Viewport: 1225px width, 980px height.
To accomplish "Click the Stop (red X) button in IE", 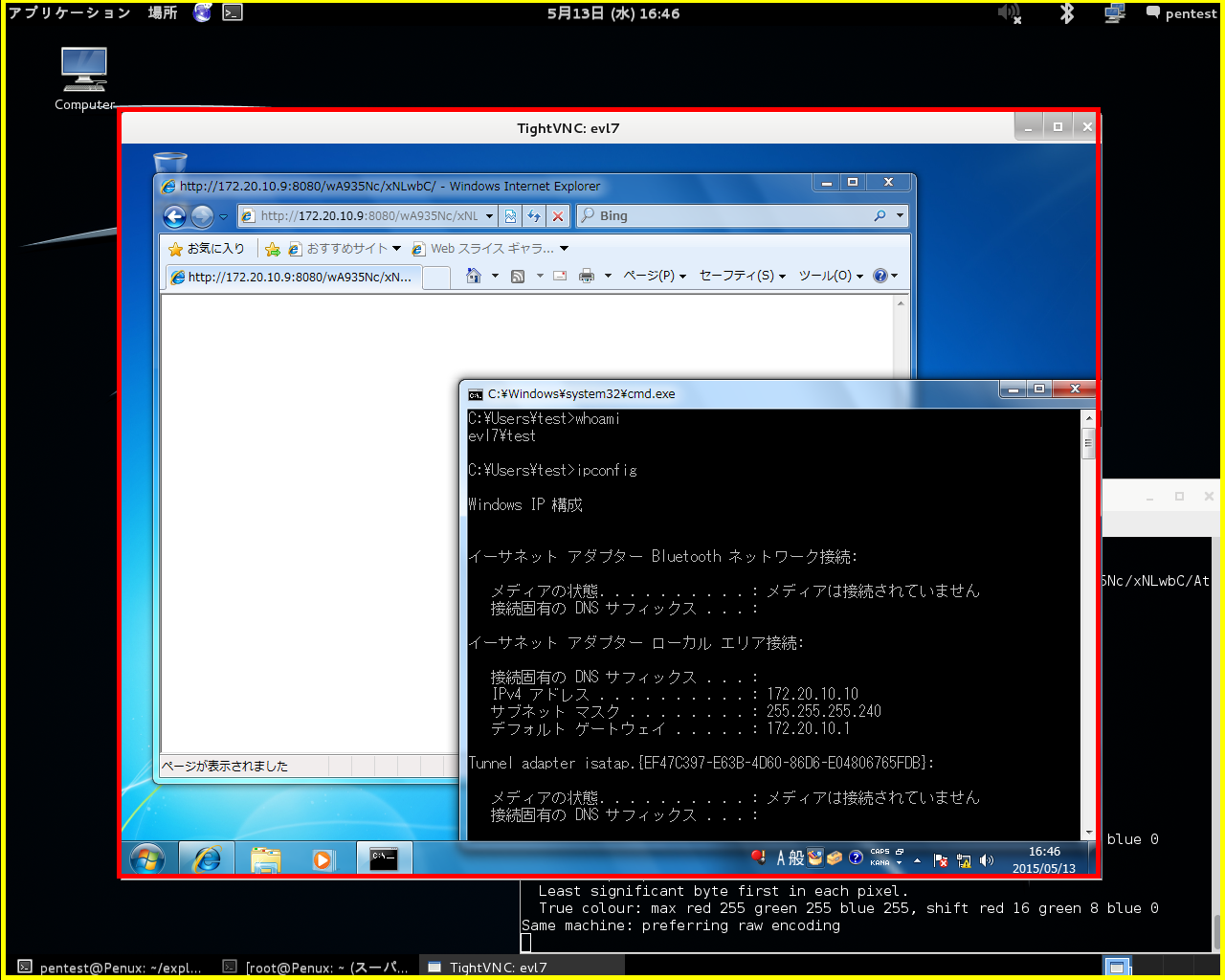I will click(x=558, y=216).
